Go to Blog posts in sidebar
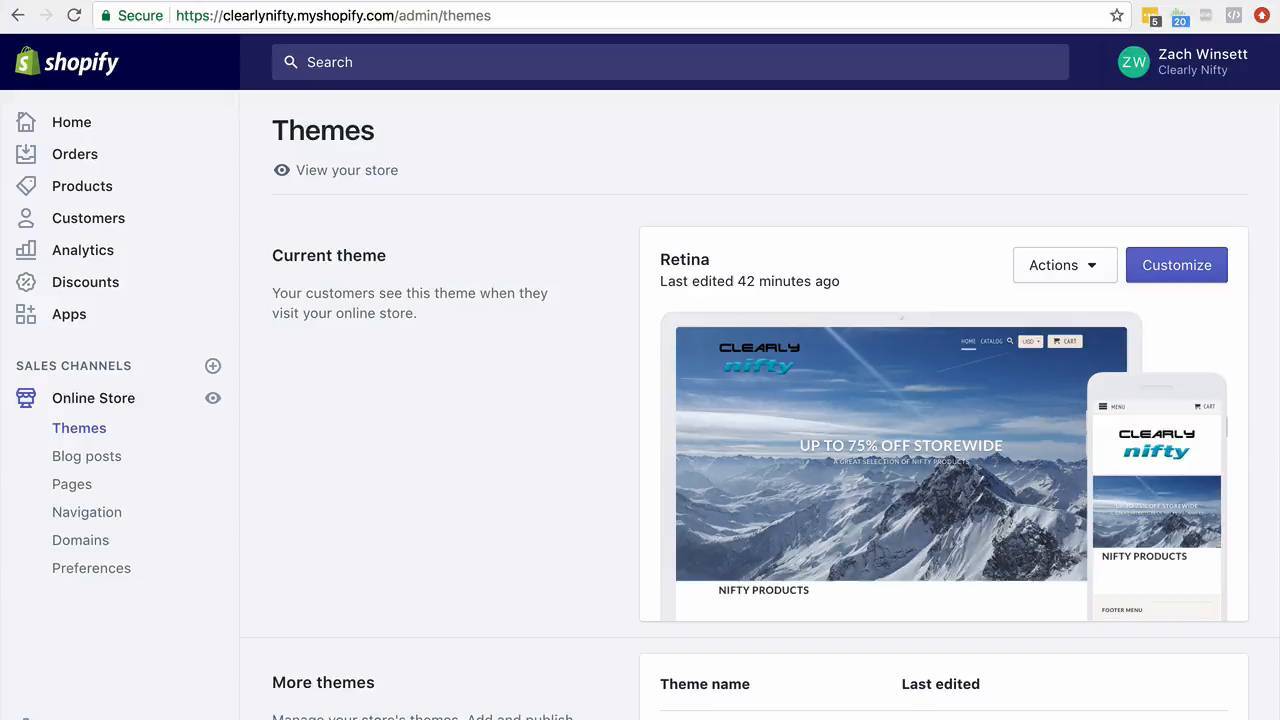Screen dimensions: 1280x720 point(87,456)
